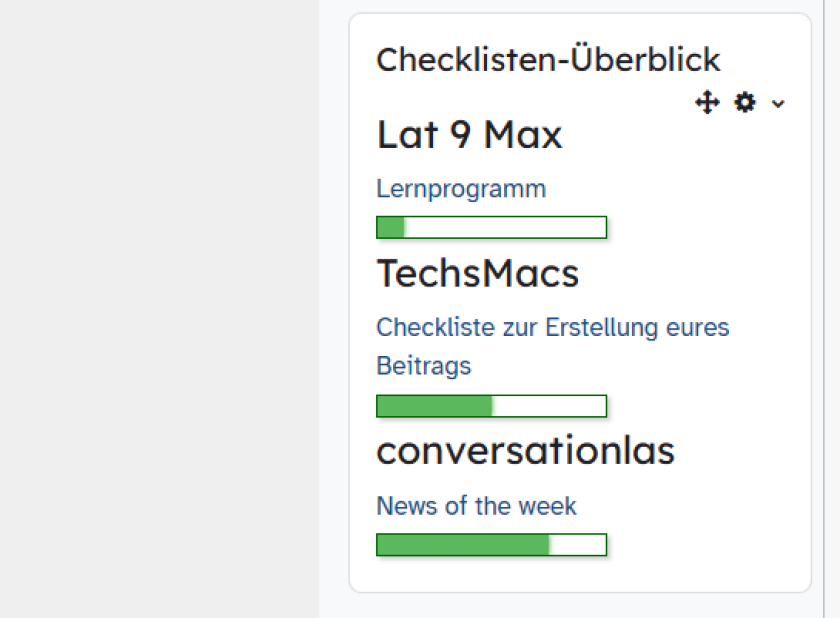Viewport: 840px width, 618px height.
Task: Click the News of the week progress bar
Action: point(491,545)
